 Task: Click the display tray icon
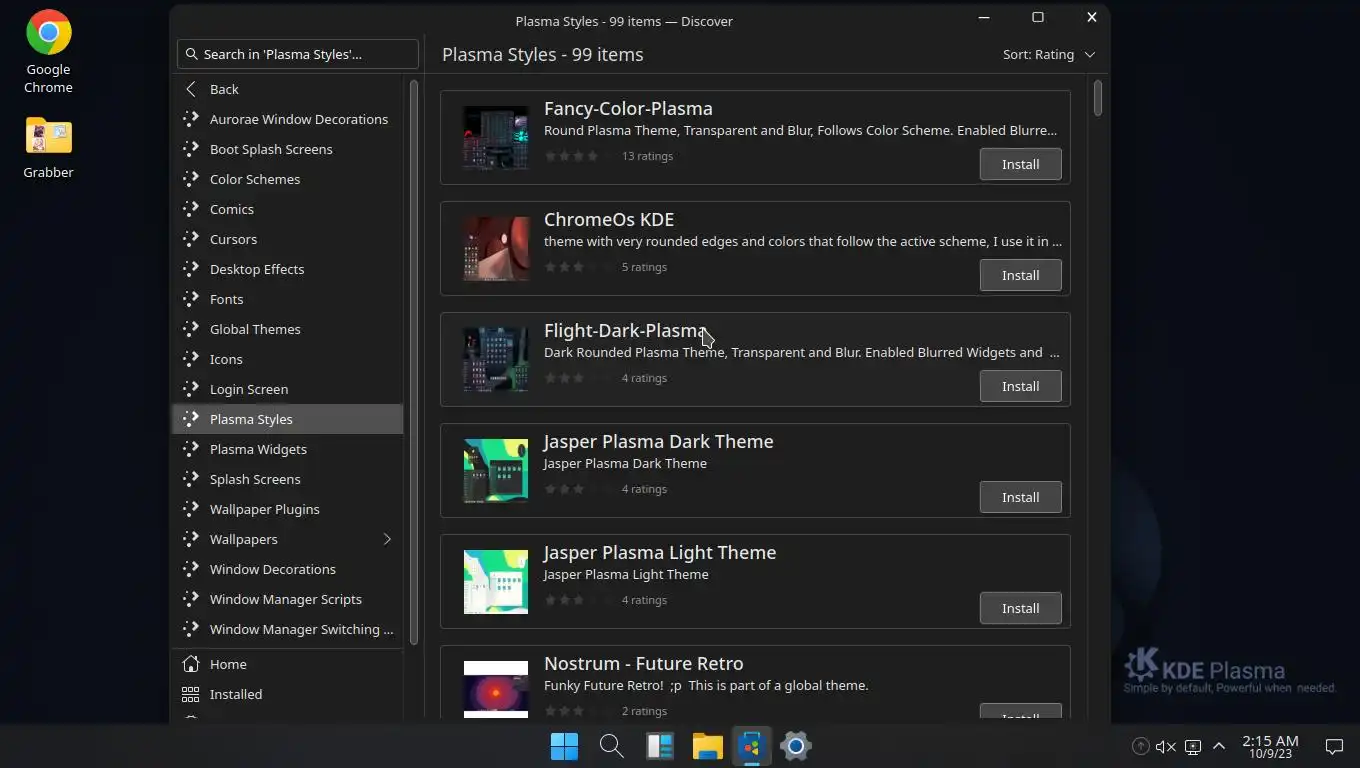click(1192, 746)
